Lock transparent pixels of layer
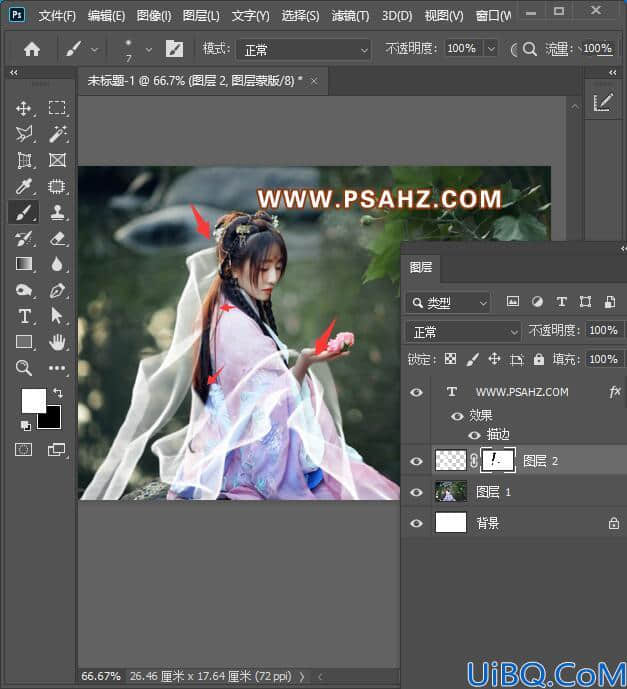Image resolution: width=627 pixels, height=689 pixels. pyautogui.click(x=450, y=359)
